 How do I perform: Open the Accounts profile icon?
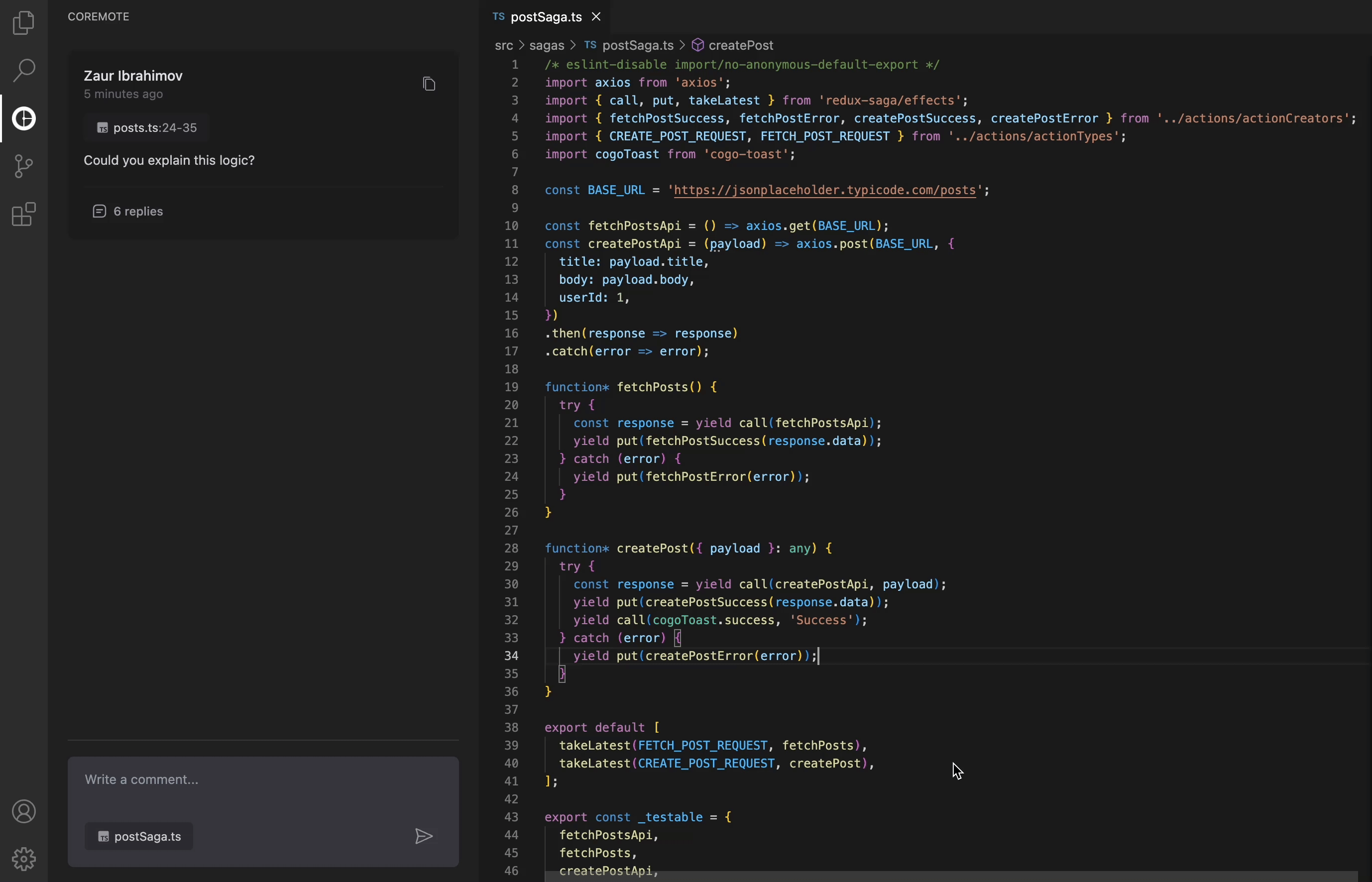23,811
